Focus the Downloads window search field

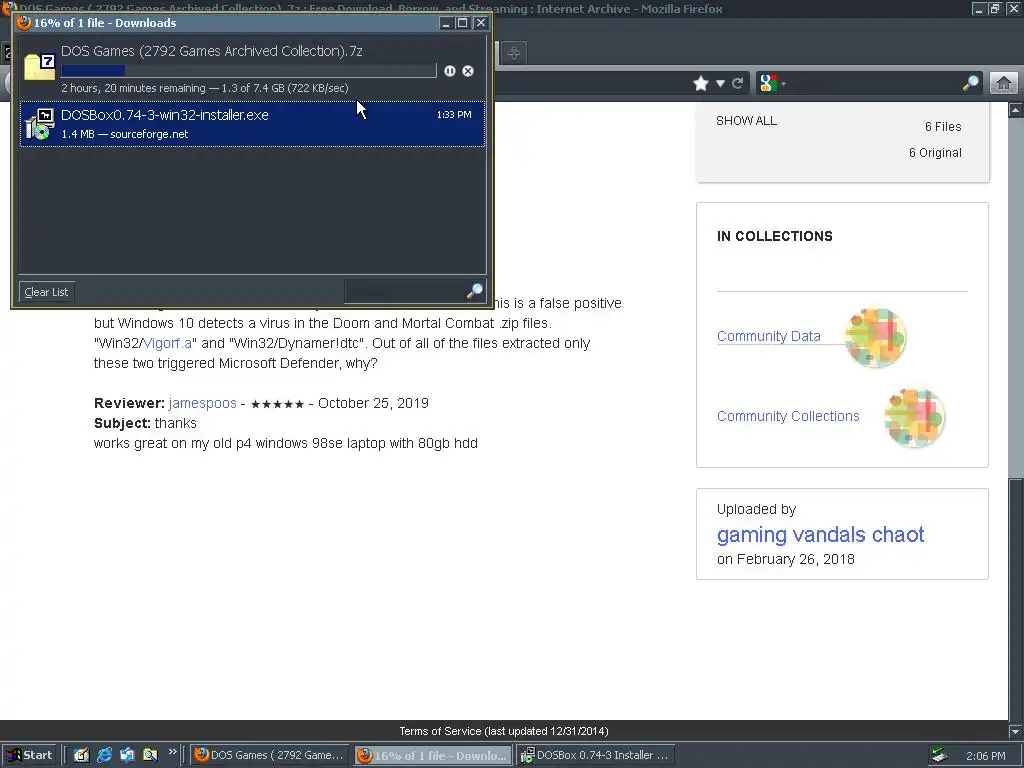(x=405, y=291)
